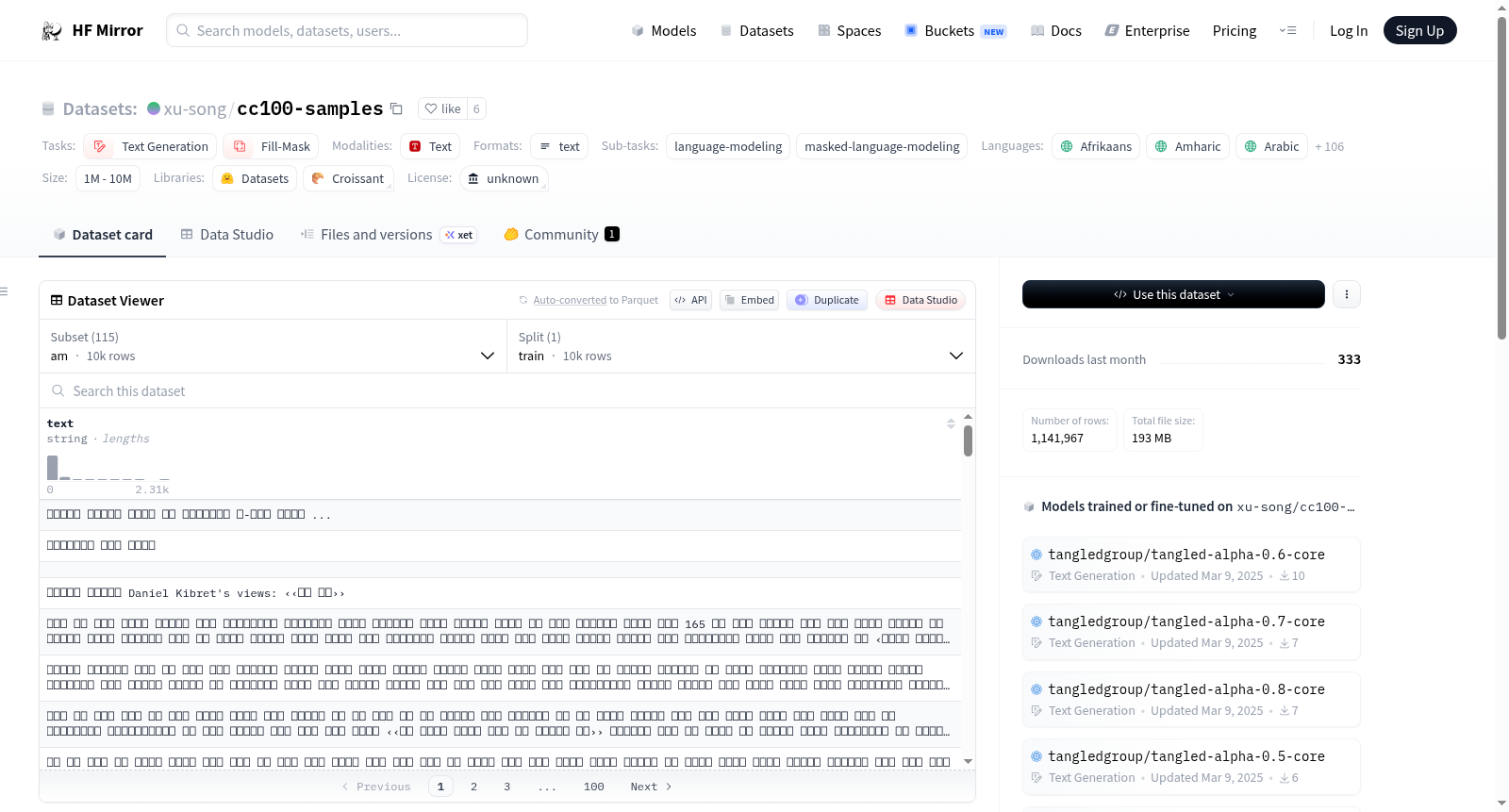1509x812 pixels.
Task: Focus the Search this dataset field
Action: (x=507, y=391)
